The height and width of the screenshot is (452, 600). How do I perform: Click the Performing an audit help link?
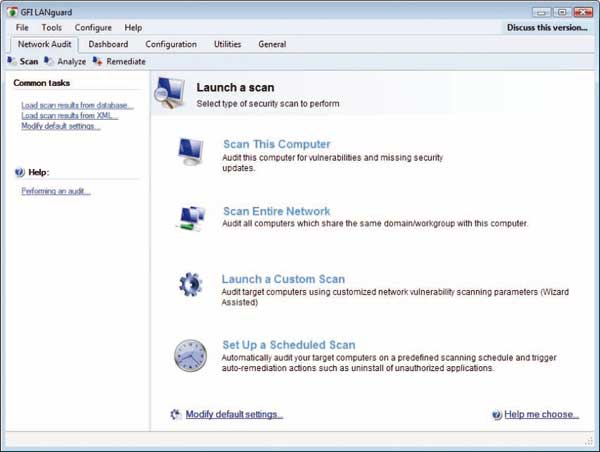[56, 191]
